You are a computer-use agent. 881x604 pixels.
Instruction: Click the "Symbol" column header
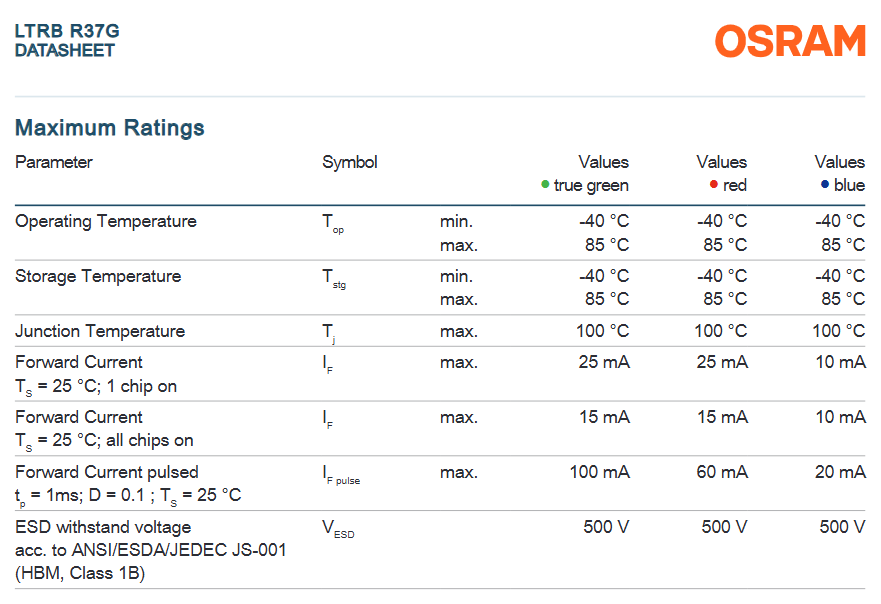click(x=350, y=162)
